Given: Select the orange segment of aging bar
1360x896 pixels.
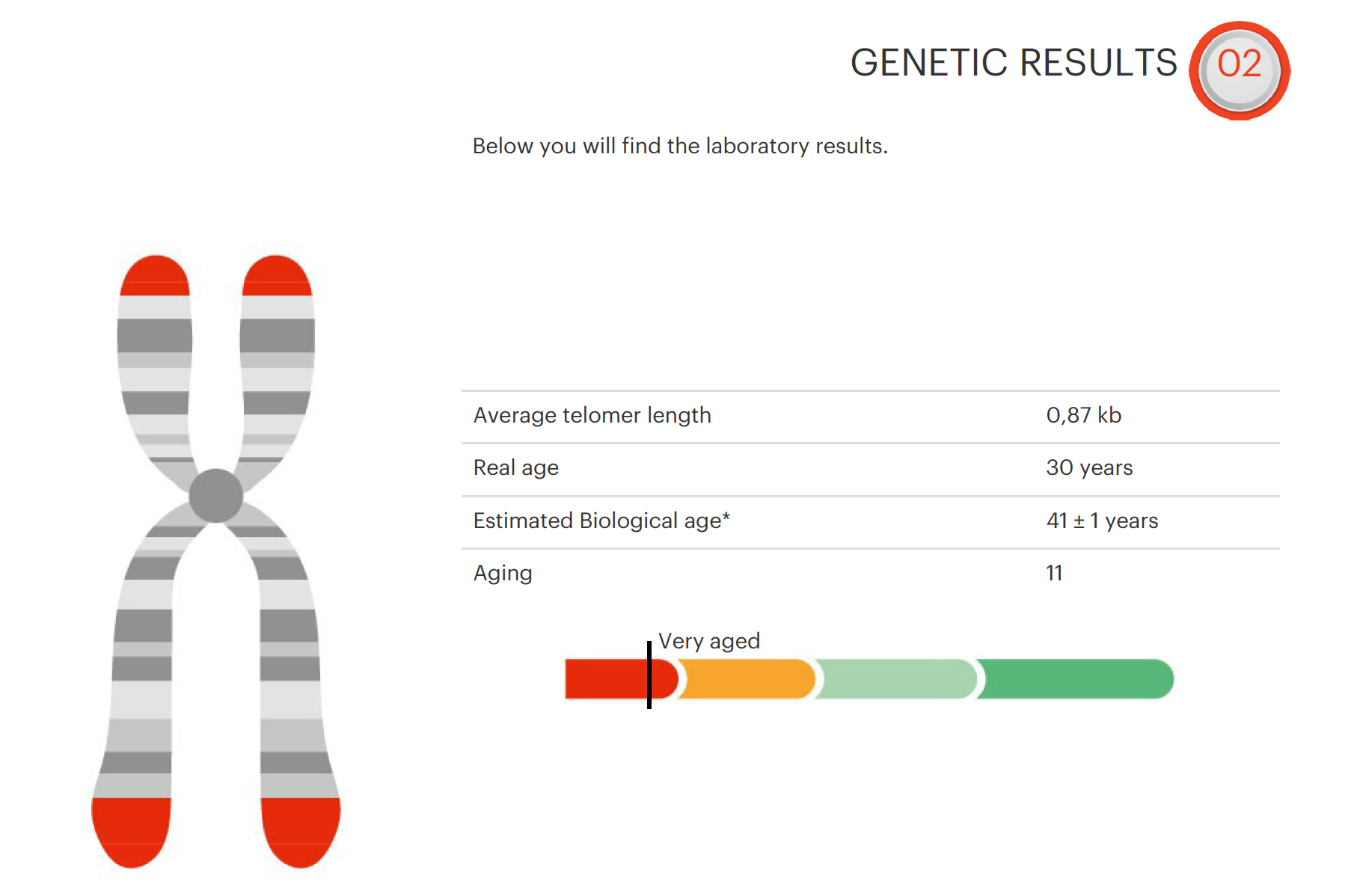Looking at the screenshot, I should (746, 679).
